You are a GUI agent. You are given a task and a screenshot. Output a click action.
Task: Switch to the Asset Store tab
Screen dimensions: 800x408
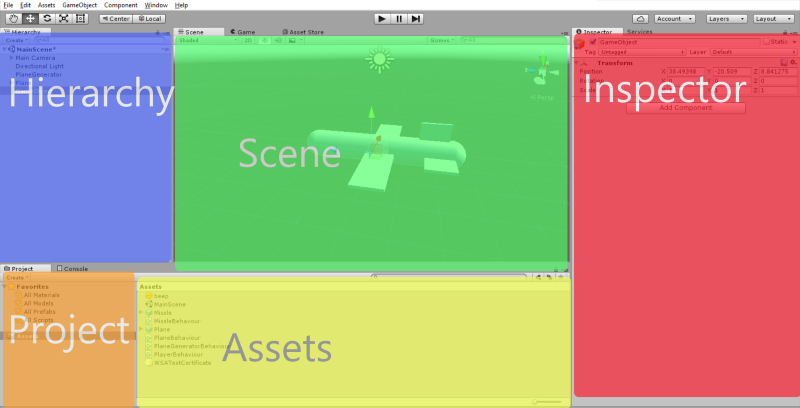coord(304,32)
